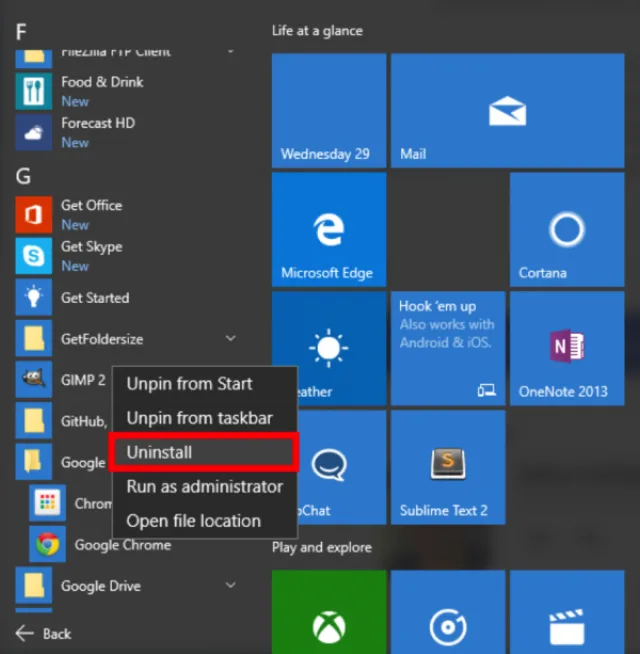
Task: Expand the GetFoldersize folder chevron
Action: (x=231, y=338)
